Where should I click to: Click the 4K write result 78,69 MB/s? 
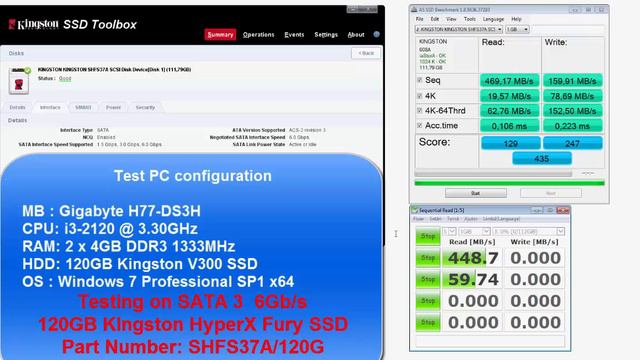point(572,96)
